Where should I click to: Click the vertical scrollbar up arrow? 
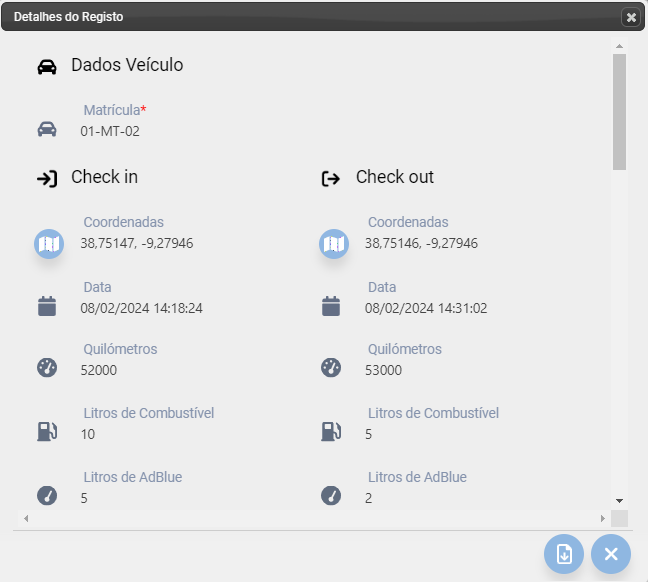[x=619, y=46]
